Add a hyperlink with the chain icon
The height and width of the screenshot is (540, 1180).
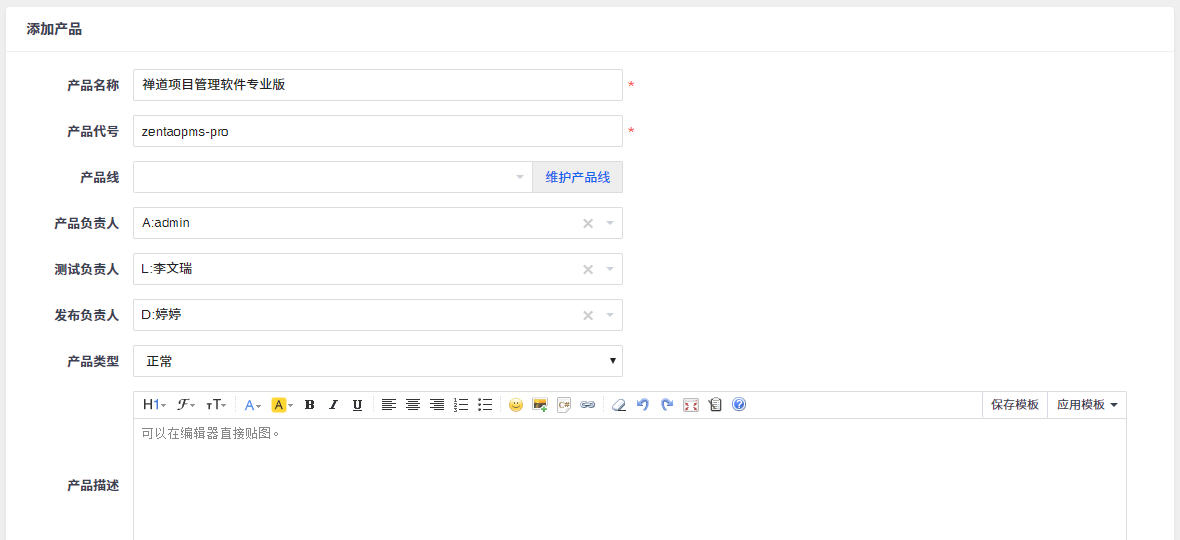pyautogui.click(x=588, y=405)
